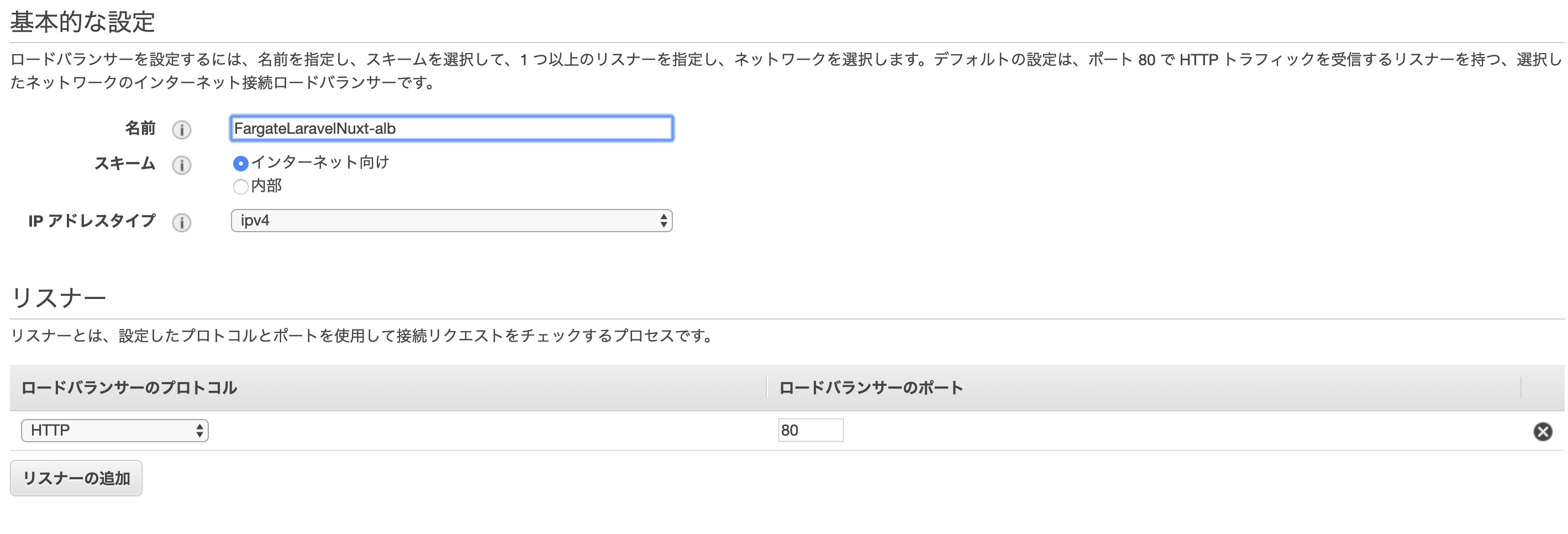Click the load balancer description paragraph
1568x534 pixels.
[784, 71]
